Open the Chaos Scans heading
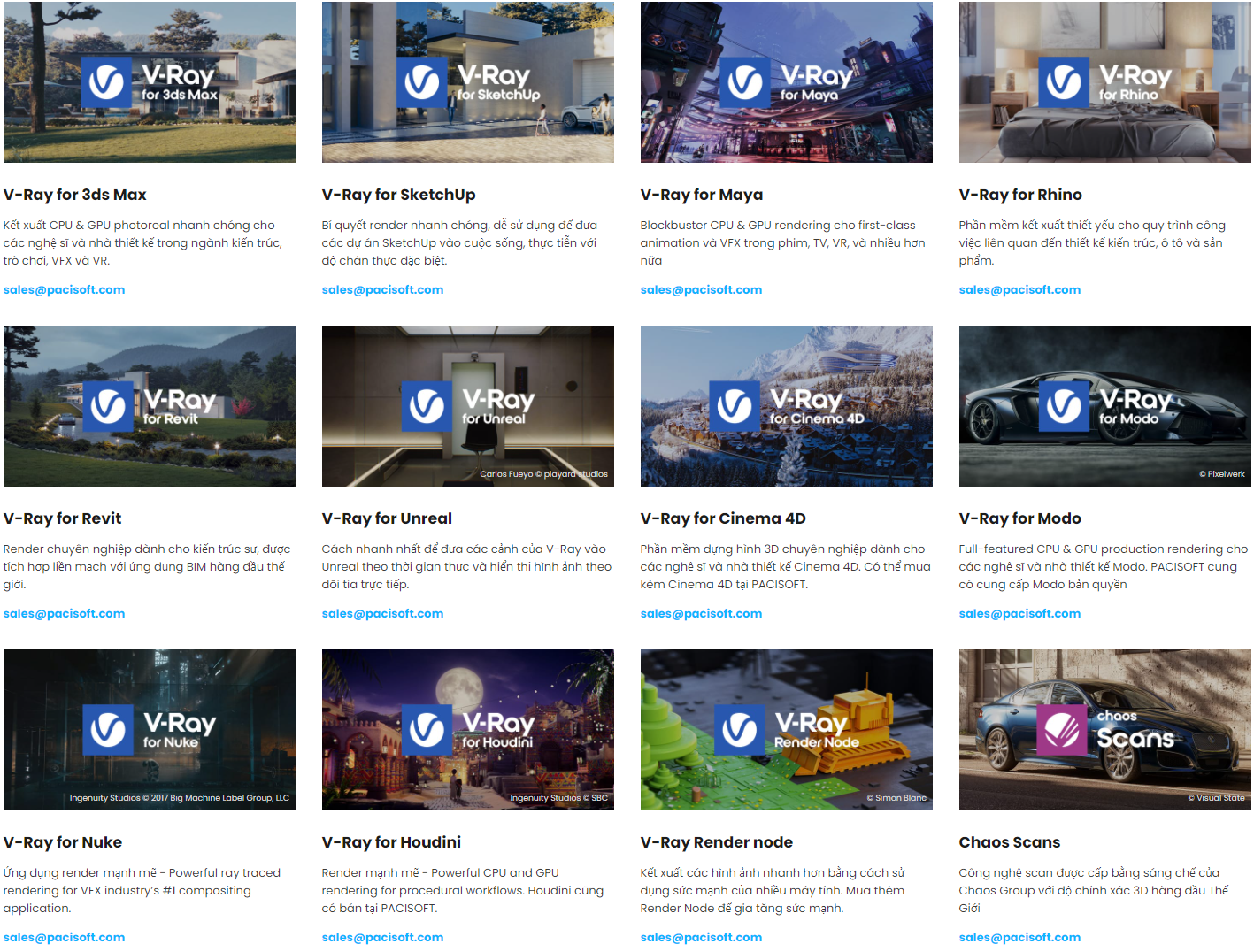1254x952 pixels. (x=1010, y=842)
